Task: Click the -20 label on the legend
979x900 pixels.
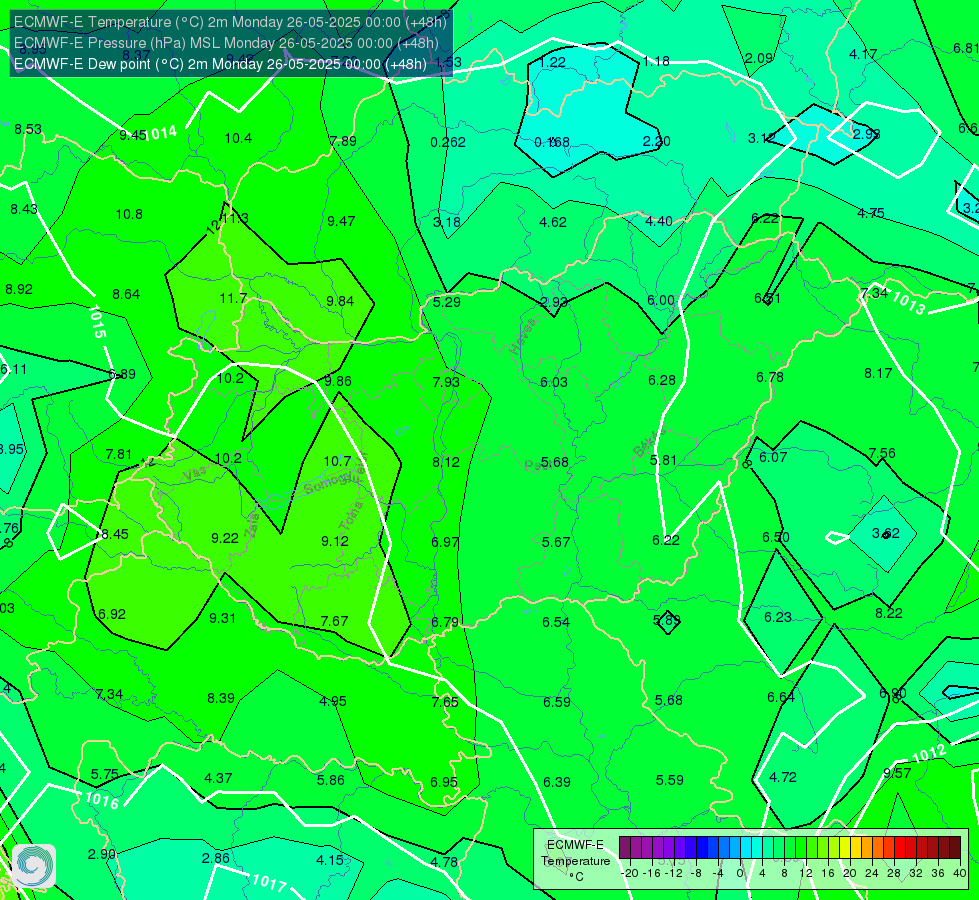Action: click(631, 873)
